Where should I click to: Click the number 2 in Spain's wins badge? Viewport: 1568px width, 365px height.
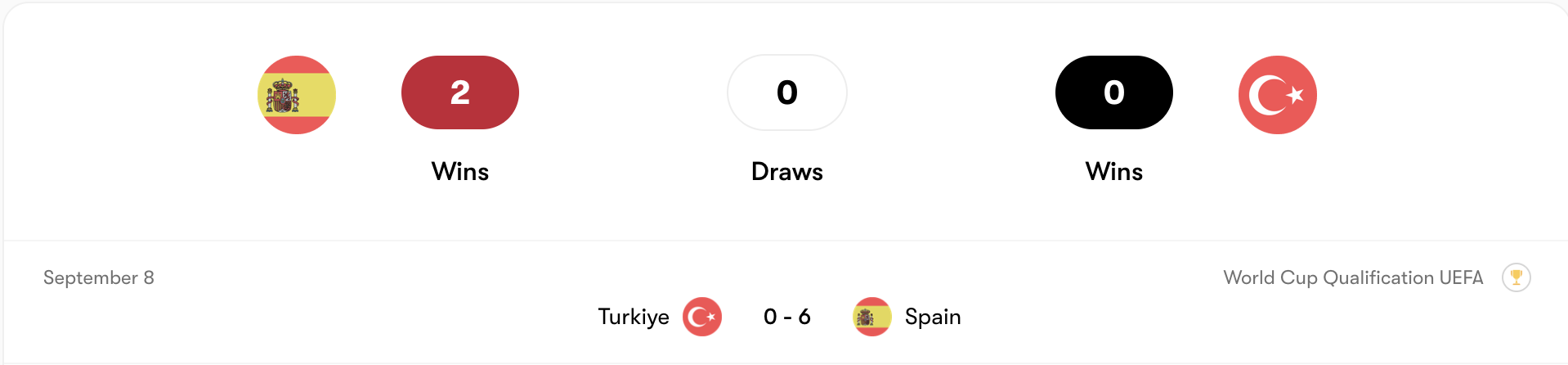pos(460,92)
